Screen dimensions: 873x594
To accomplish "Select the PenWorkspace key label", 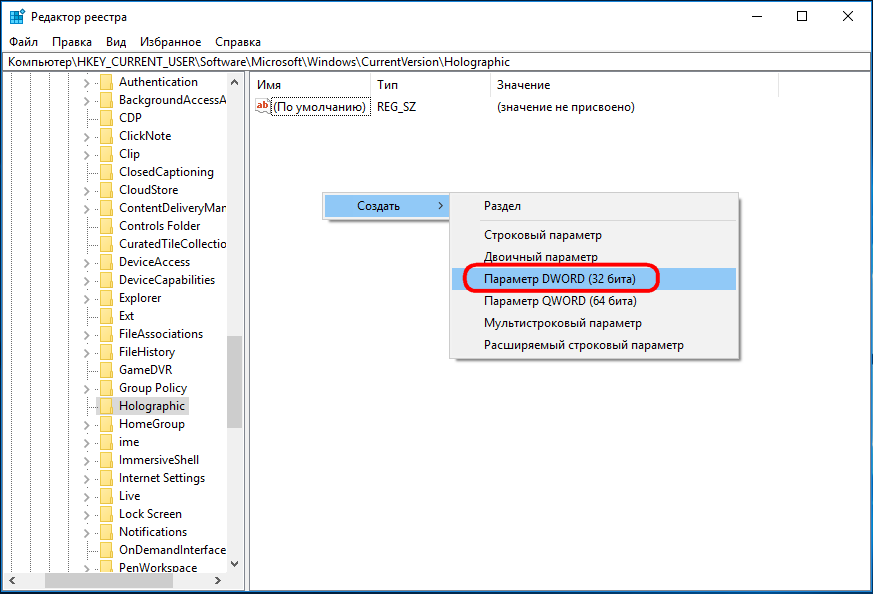I will coord(158,567).
